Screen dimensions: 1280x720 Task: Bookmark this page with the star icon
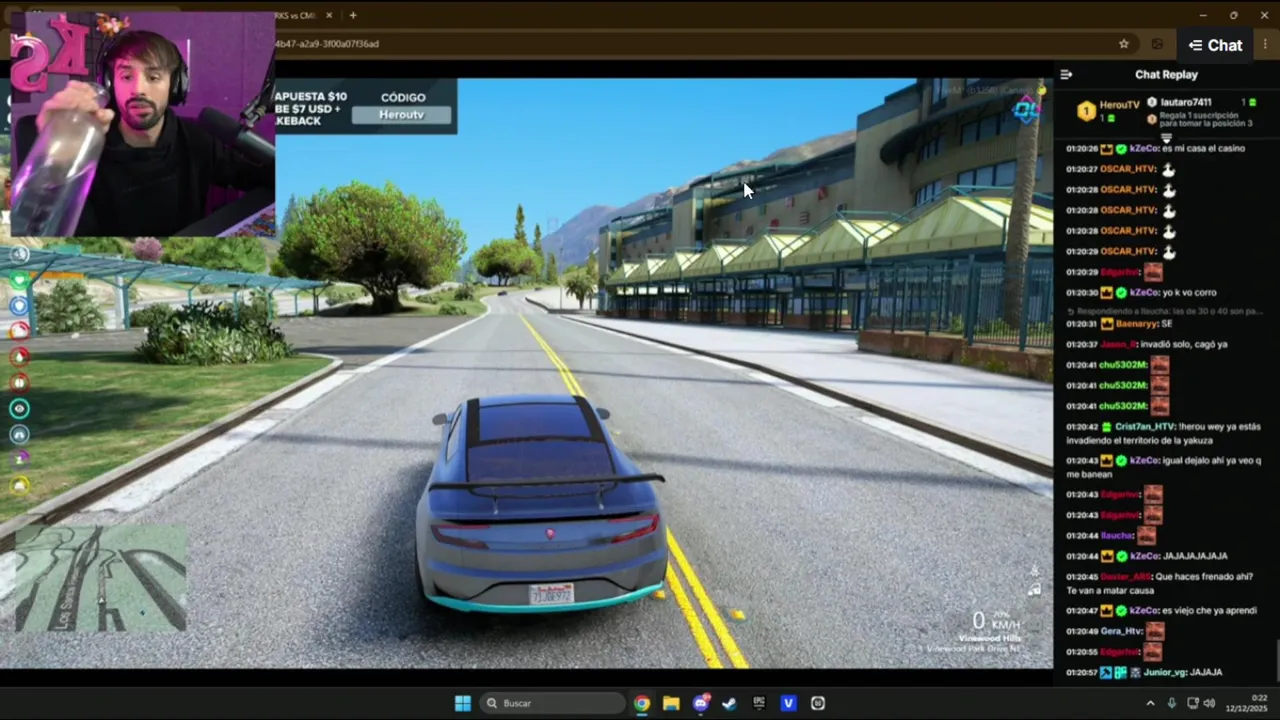(x=1124, y=44)
